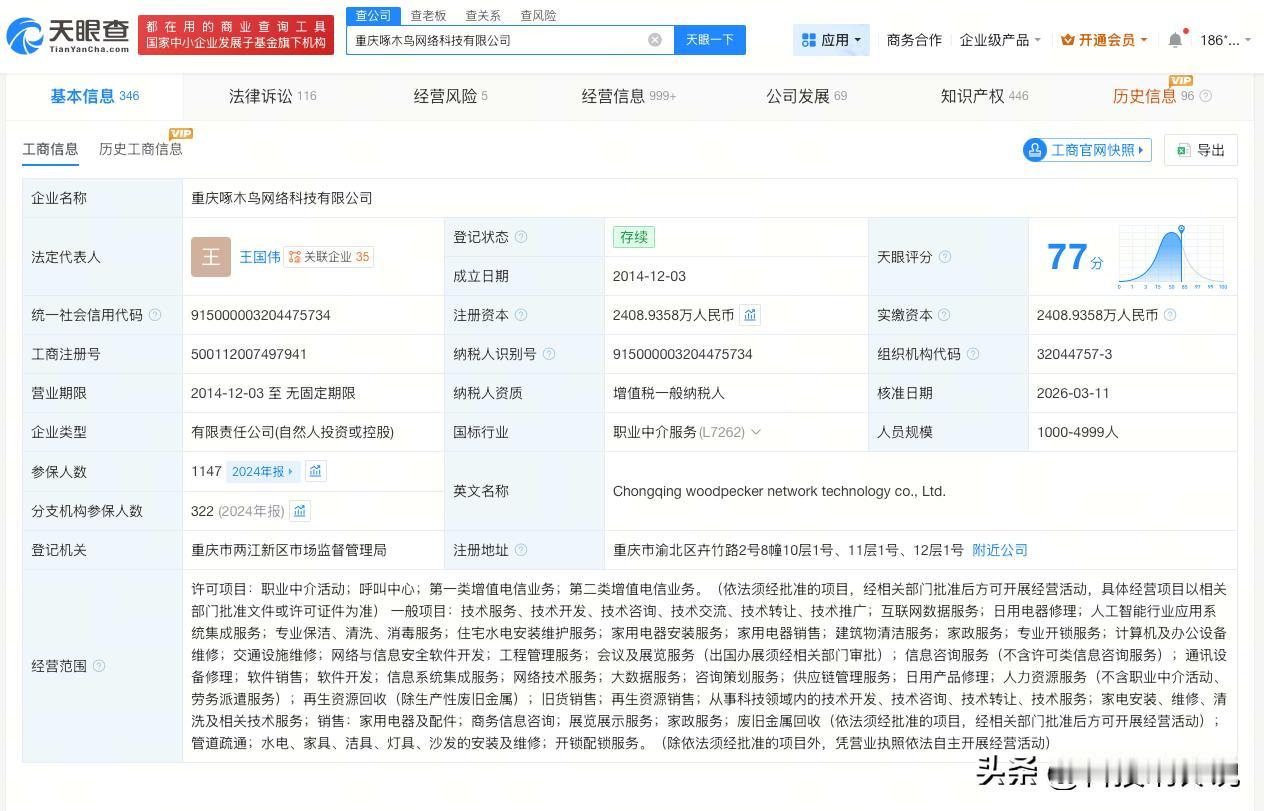
Task: Click the help icon next to 登记状态
Action: (521, 237)
